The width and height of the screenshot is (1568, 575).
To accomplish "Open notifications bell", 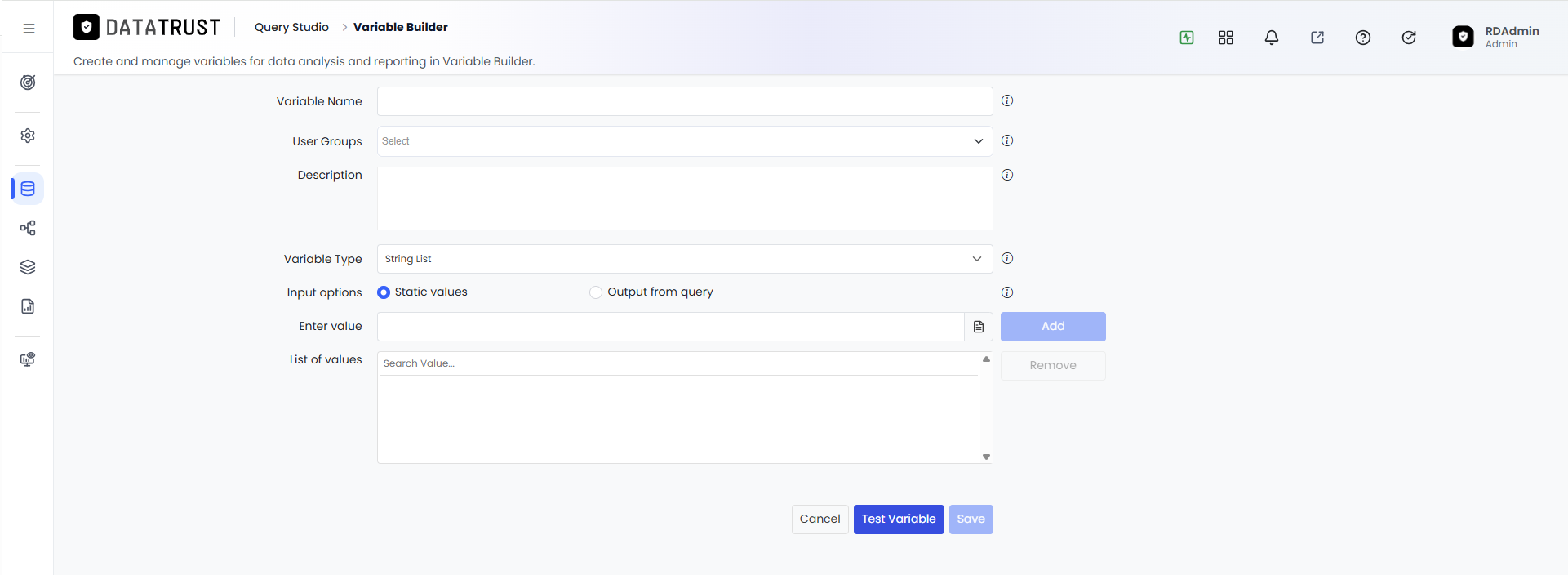I will click(1272, 38).
